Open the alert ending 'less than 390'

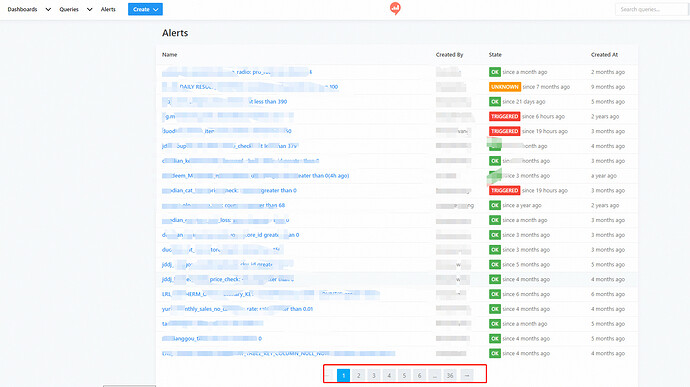coord(224,102)
